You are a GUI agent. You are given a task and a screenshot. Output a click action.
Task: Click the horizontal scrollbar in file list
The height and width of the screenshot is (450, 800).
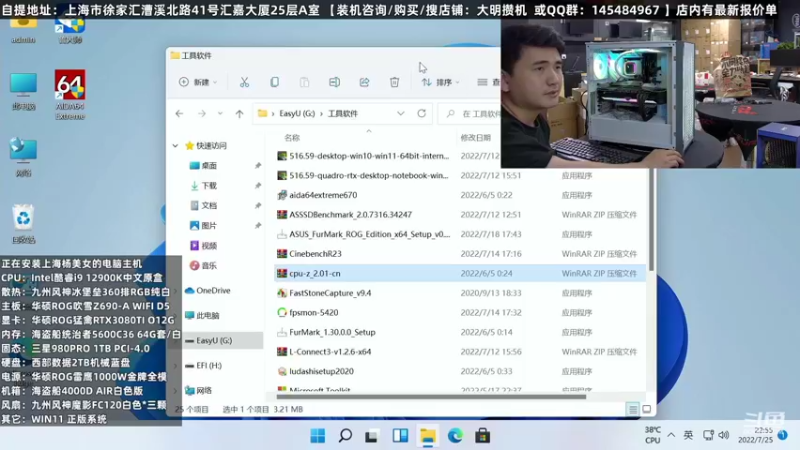click(431, 397)
